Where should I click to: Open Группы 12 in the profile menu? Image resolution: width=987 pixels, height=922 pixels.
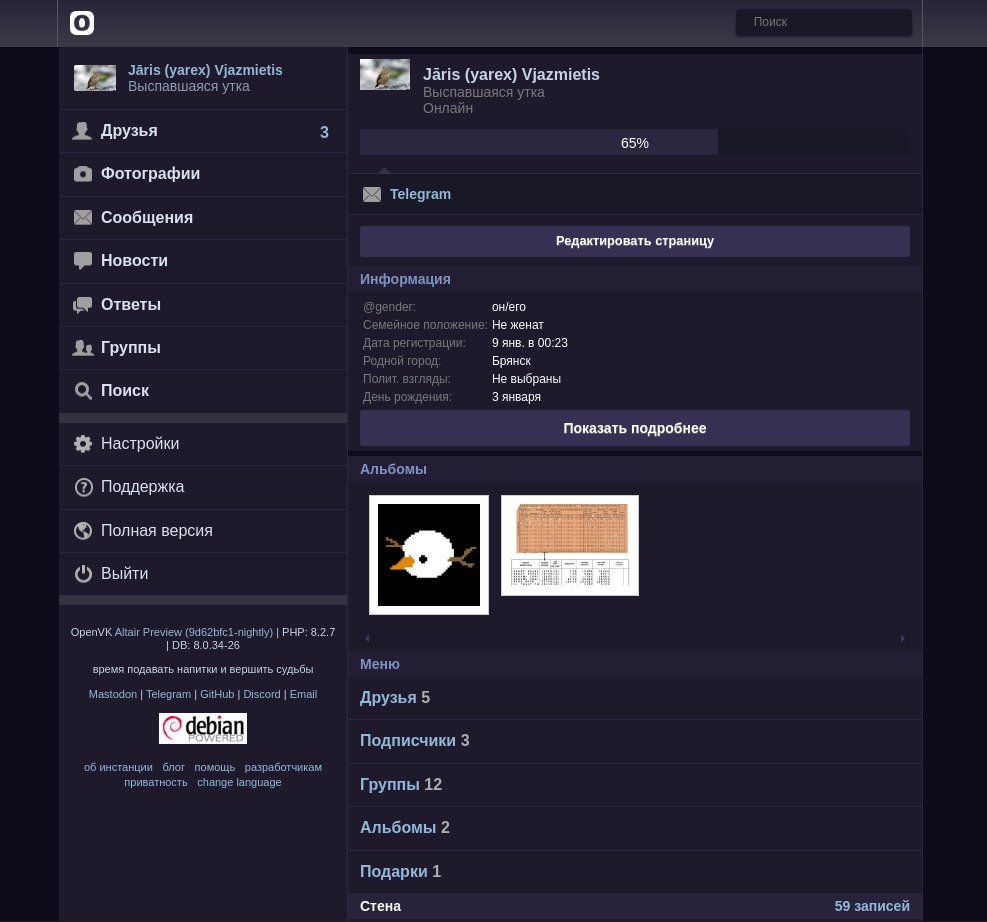(x=634, y=785)
